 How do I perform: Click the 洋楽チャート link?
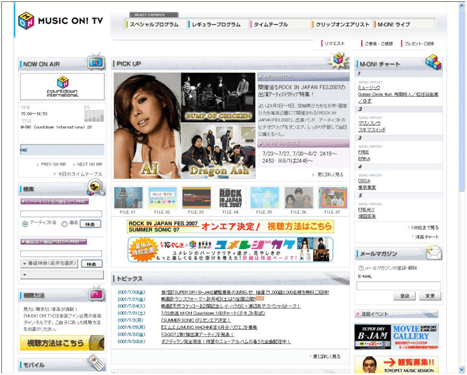click(425, 237)
